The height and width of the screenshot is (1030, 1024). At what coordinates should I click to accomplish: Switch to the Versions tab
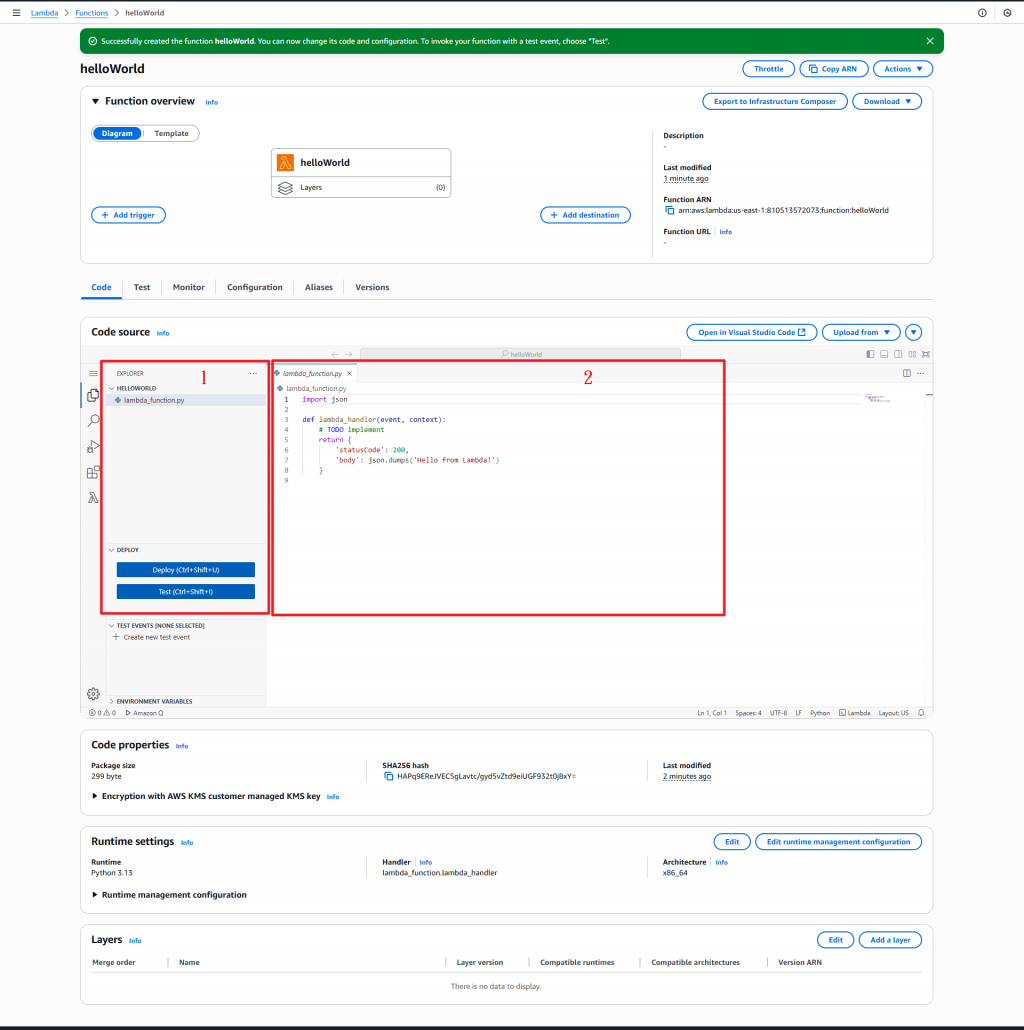[x=372, y=287]
